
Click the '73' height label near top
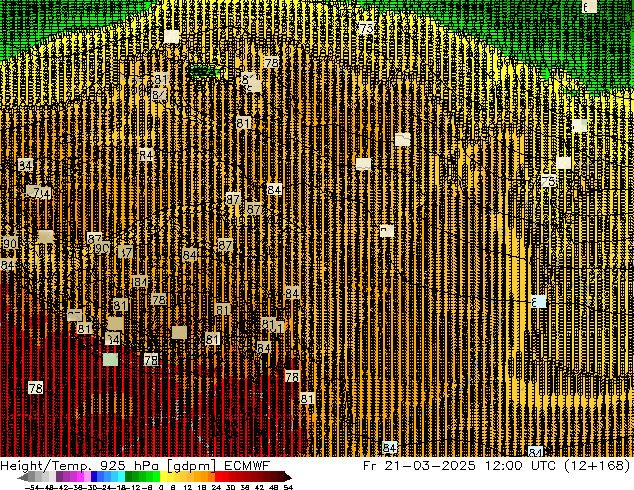(366, 28)
